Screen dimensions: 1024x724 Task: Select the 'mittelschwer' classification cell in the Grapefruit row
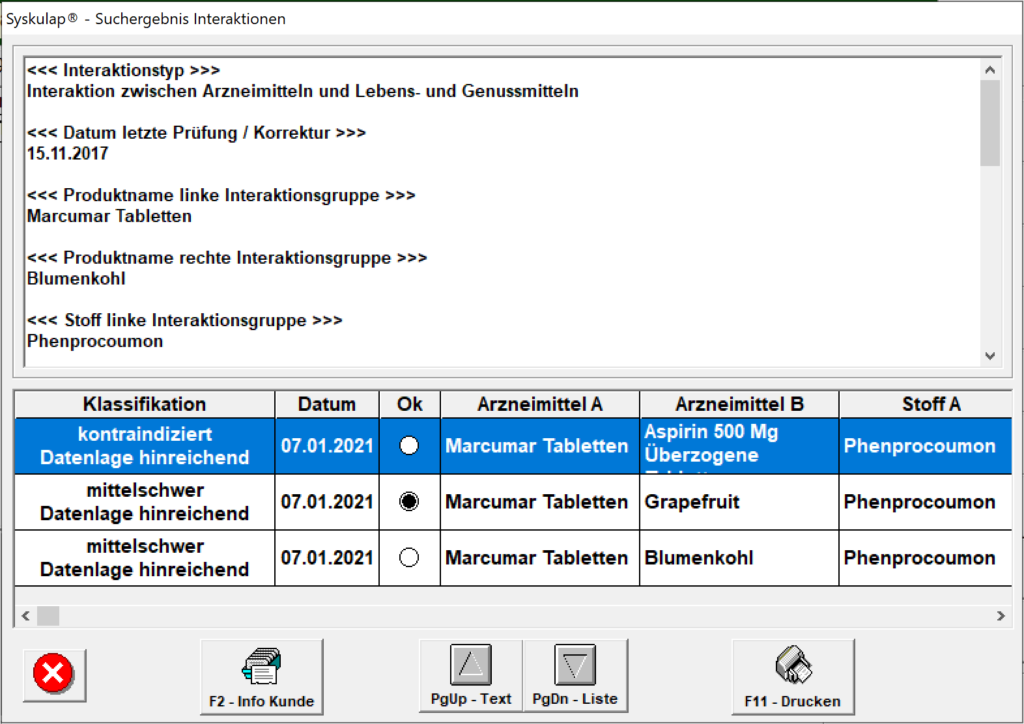[x=144, y=502]
